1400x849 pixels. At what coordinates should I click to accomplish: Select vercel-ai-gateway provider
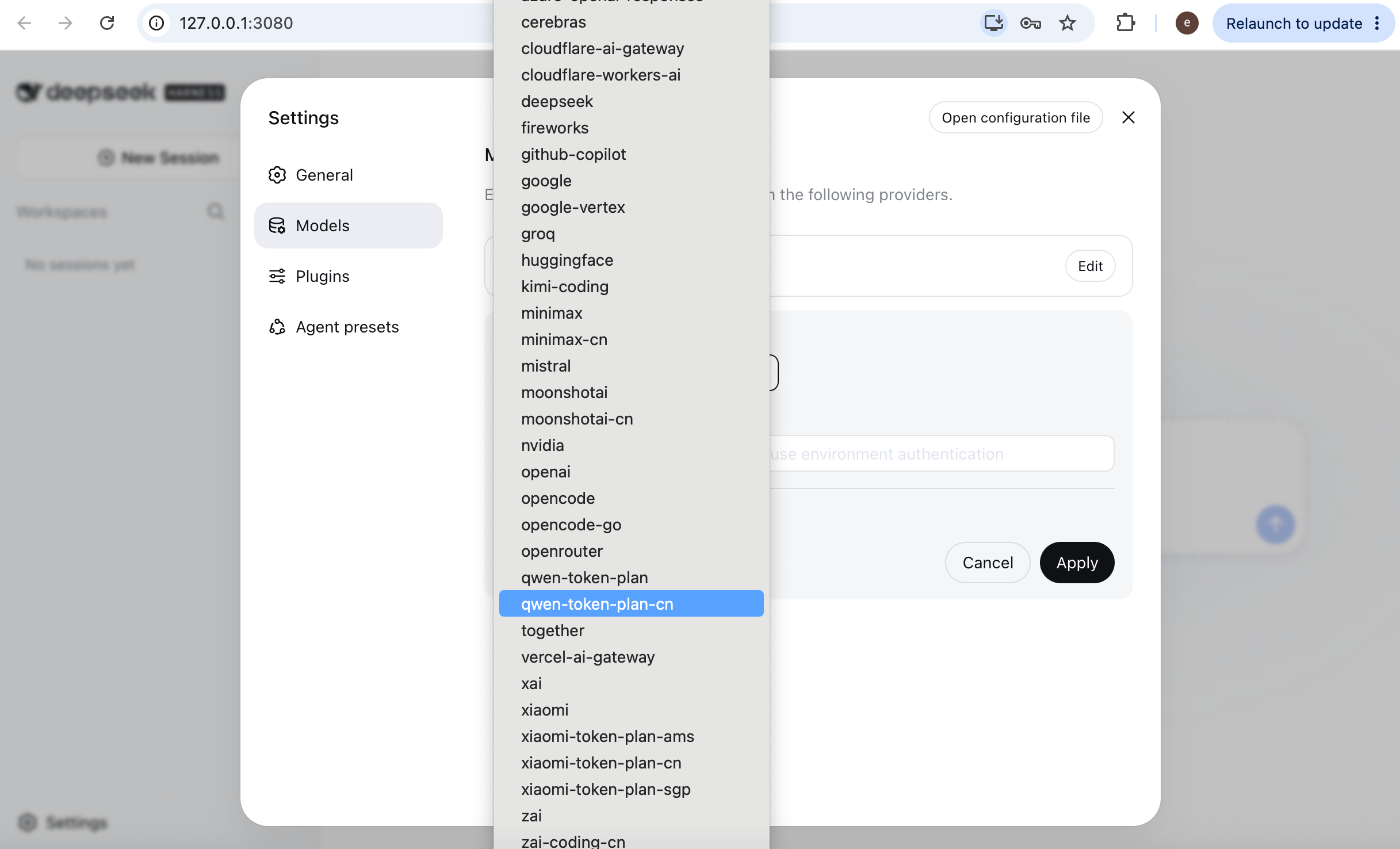point(632,657)
